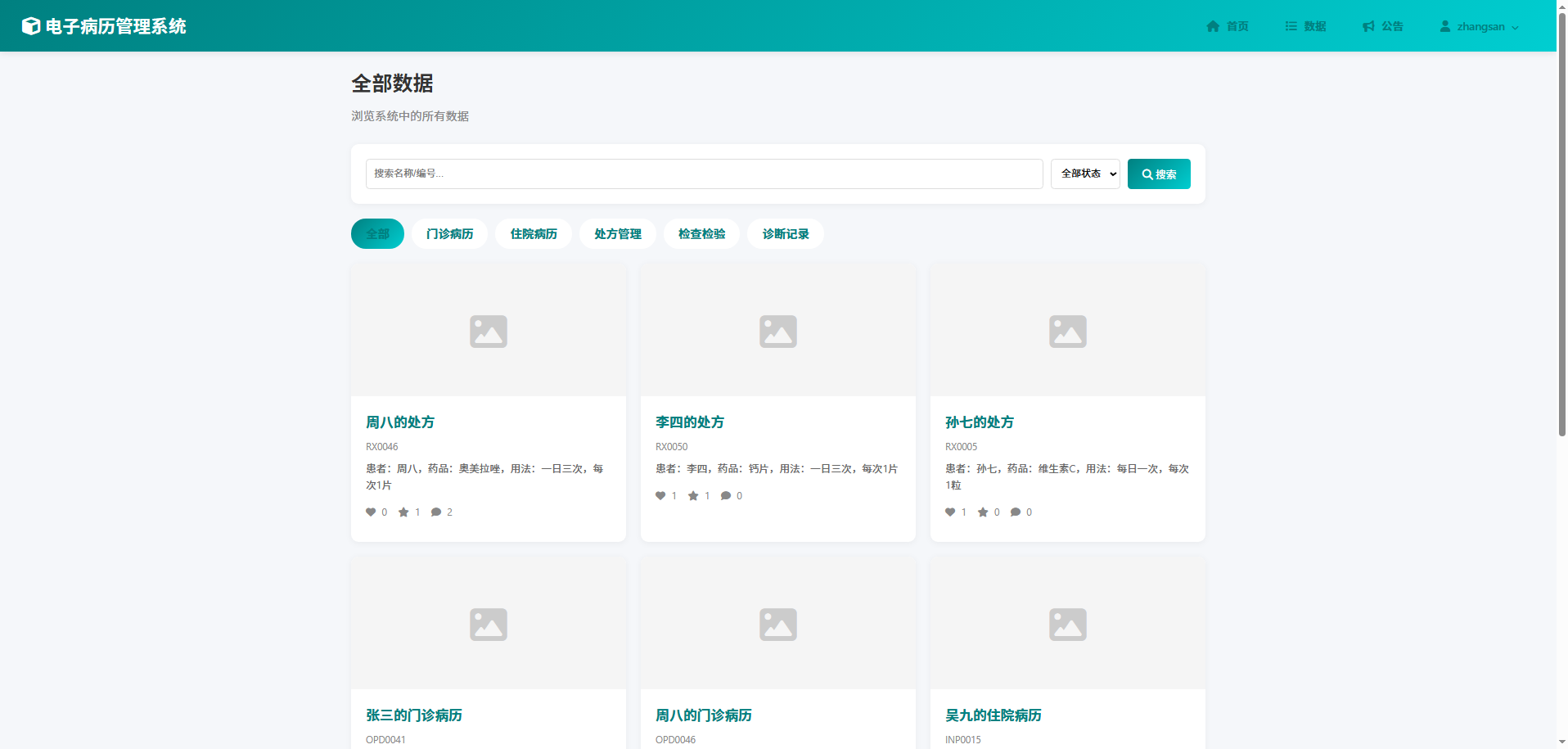Click record number OPD0046
The height and width of the screenshot is (749, 1568).
coord(676,740)
